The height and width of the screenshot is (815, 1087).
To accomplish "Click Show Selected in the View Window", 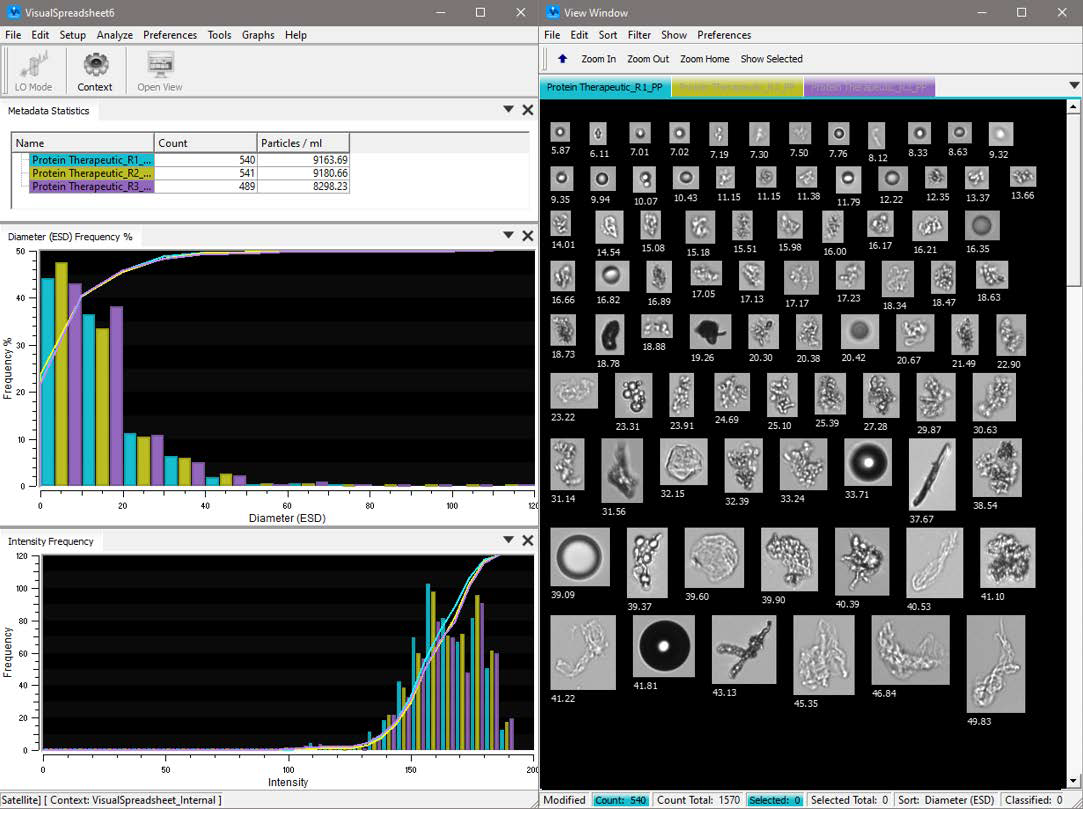I will pos(771,58).
